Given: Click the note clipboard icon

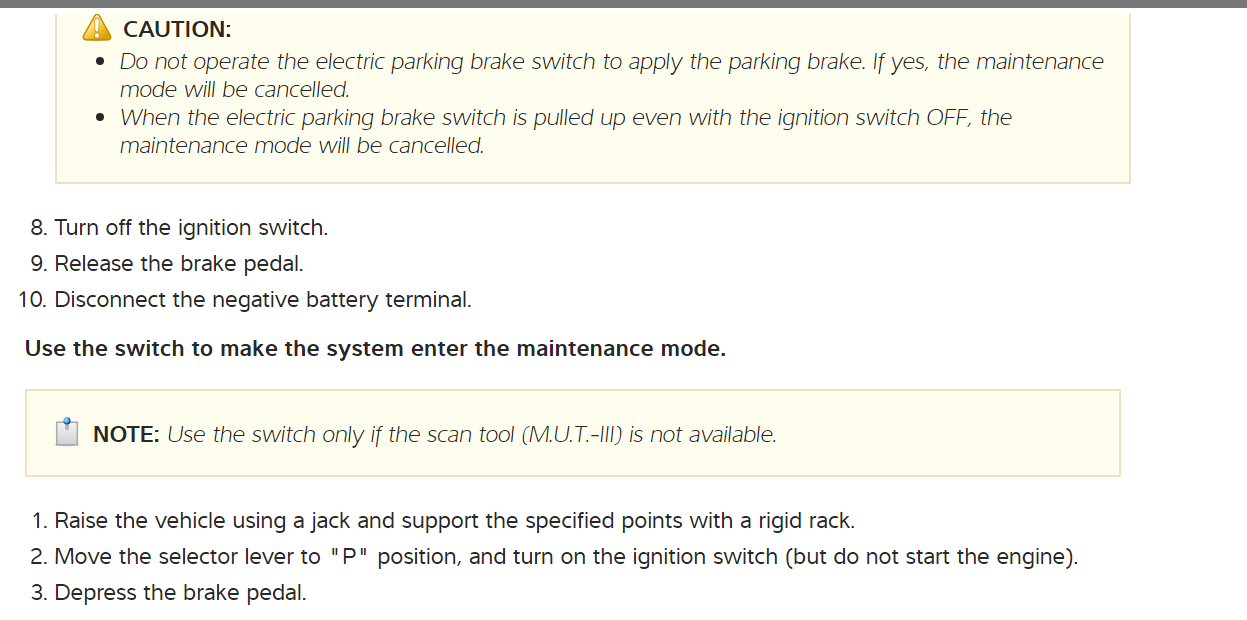Looking at the screenshot, I should 67,433.
